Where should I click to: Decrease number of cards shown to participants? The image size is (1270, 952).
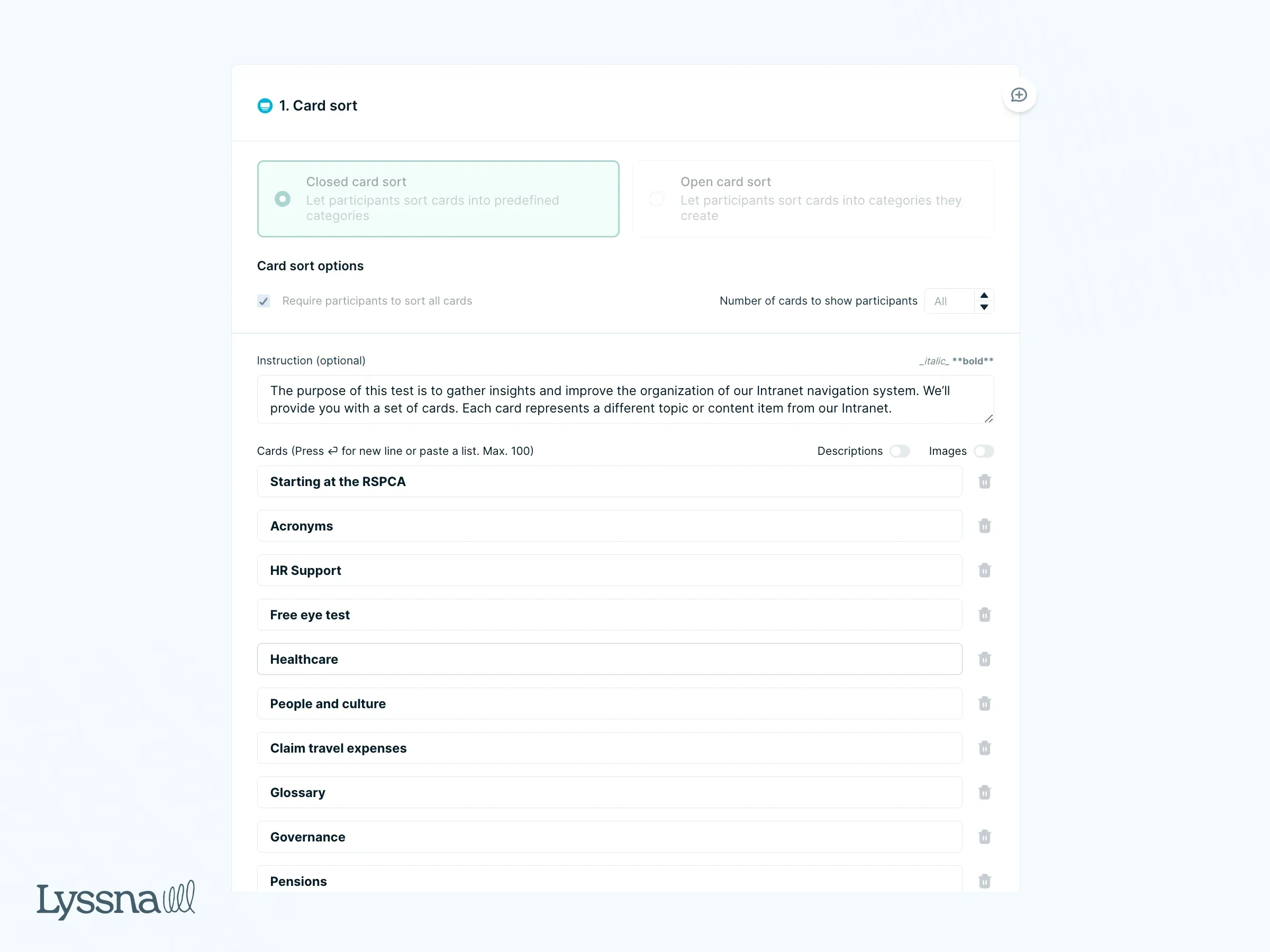point(984,307)
